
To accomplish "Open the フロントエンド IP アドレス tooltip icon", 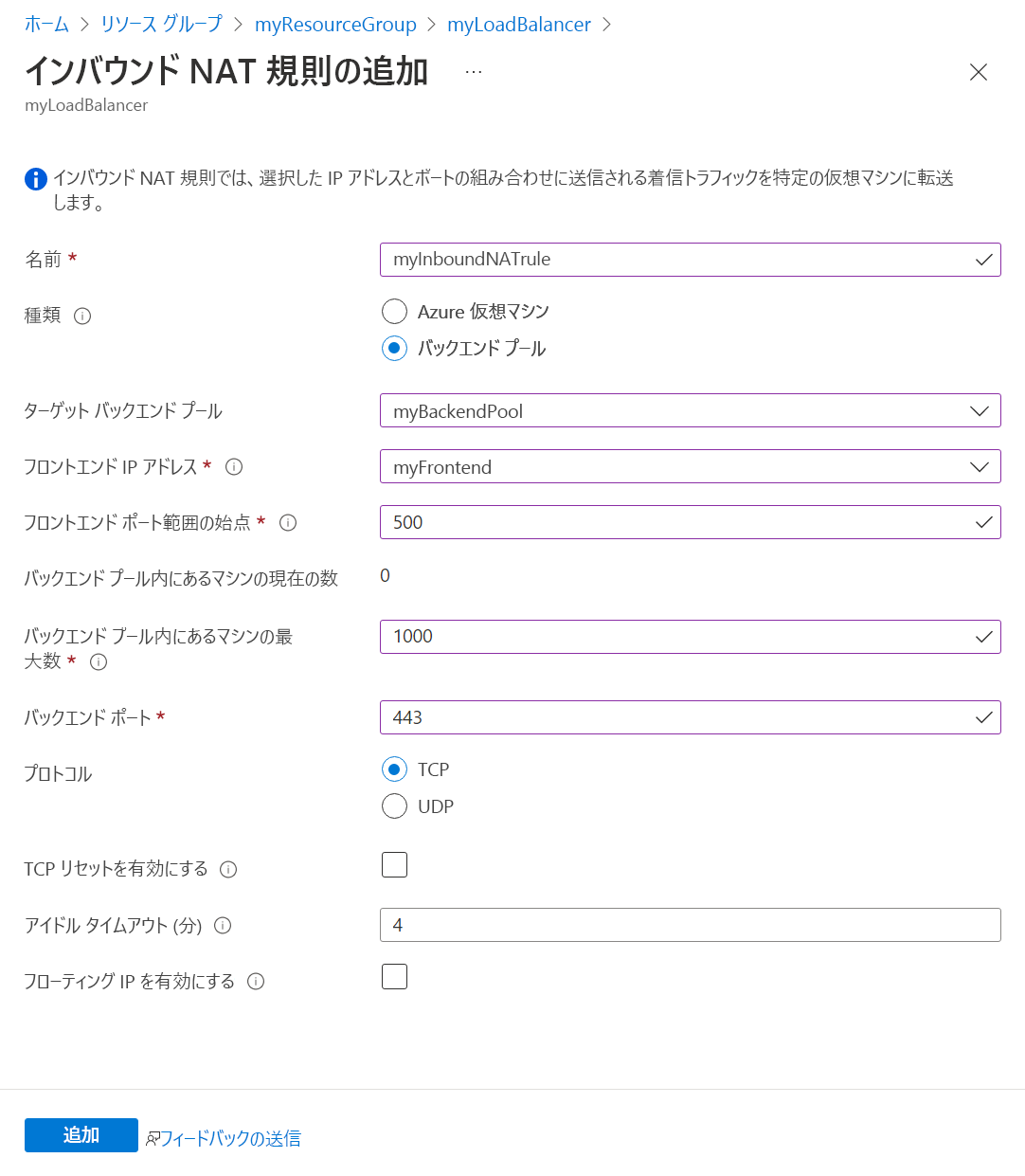I will tap(233, 466).
